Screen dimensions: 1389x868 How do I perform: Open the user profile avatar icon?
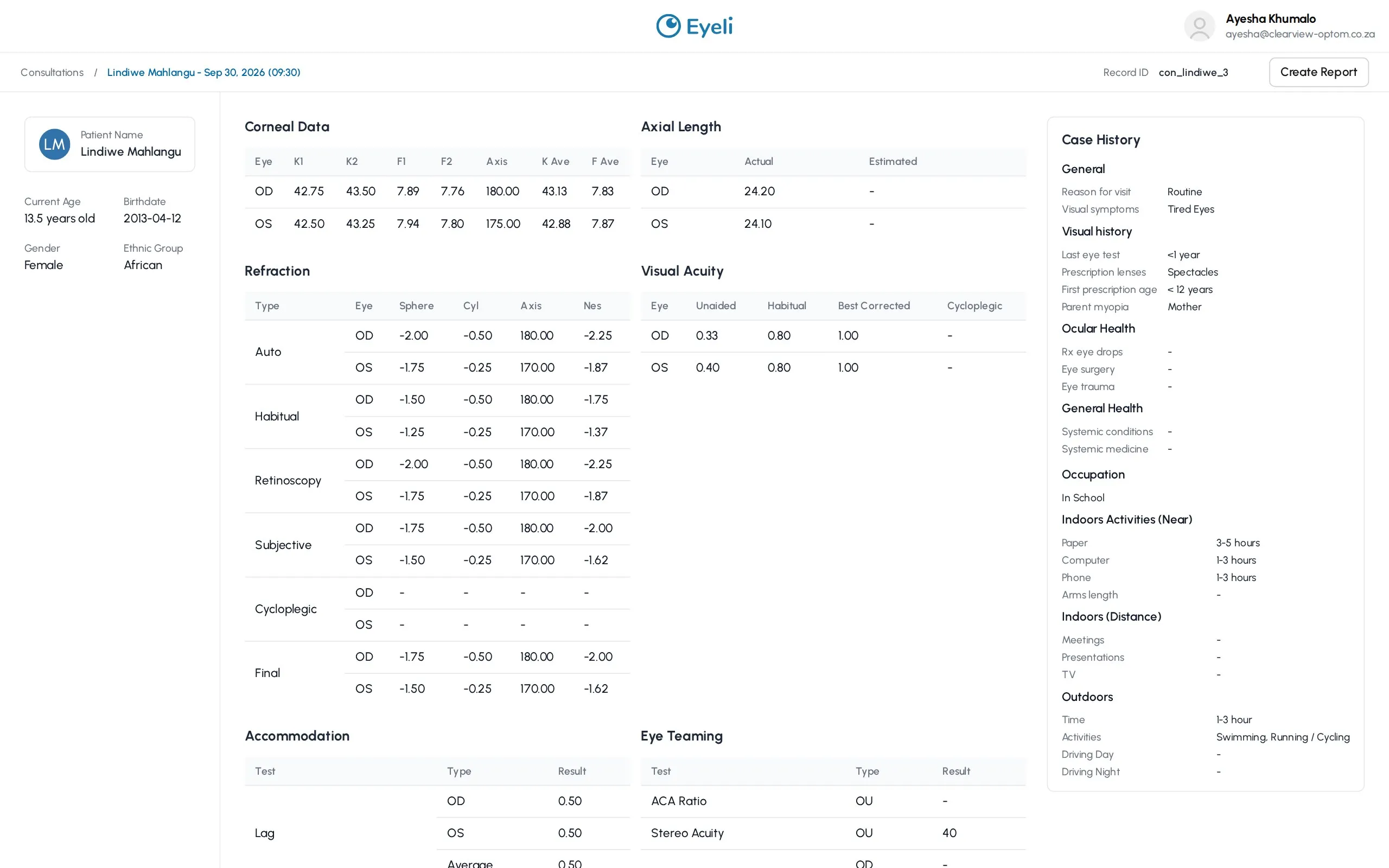1199,26
